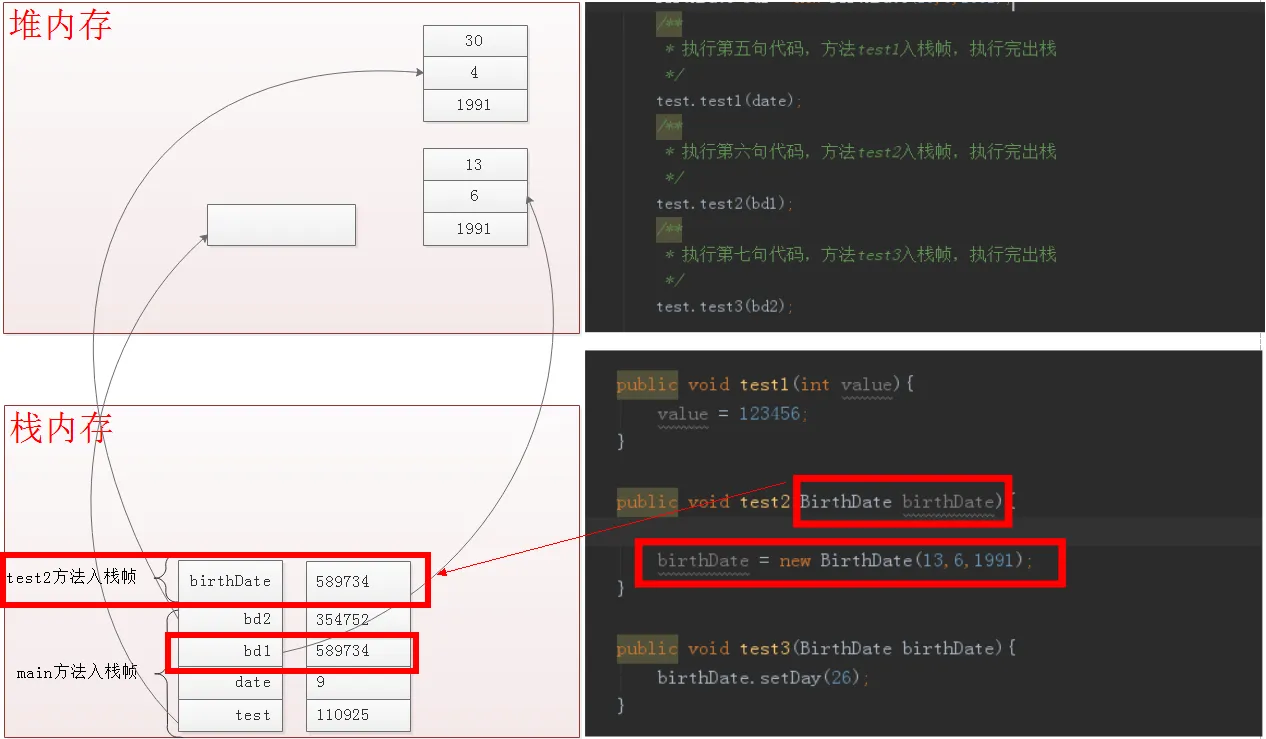Click the heap cell containing 13
Screen dimensions: 1266x739
coord(475,164)
